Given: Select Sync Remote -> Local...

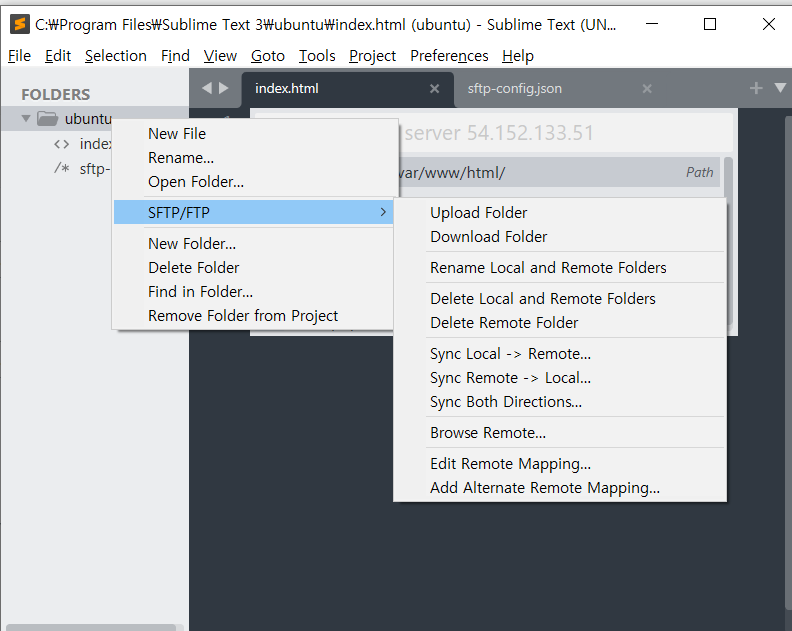Looking at the screenshot, I should pyautogui.click(x=560, y=377).
